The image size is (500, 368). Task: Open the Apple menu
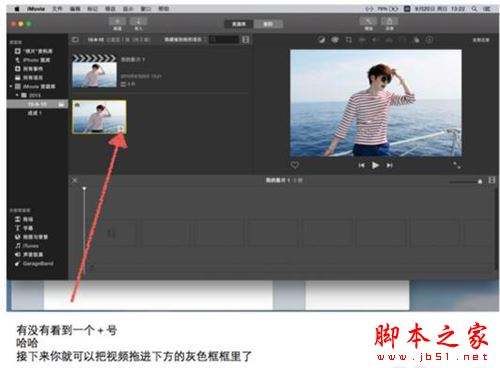pyautogui.click(x=17, y=9)
